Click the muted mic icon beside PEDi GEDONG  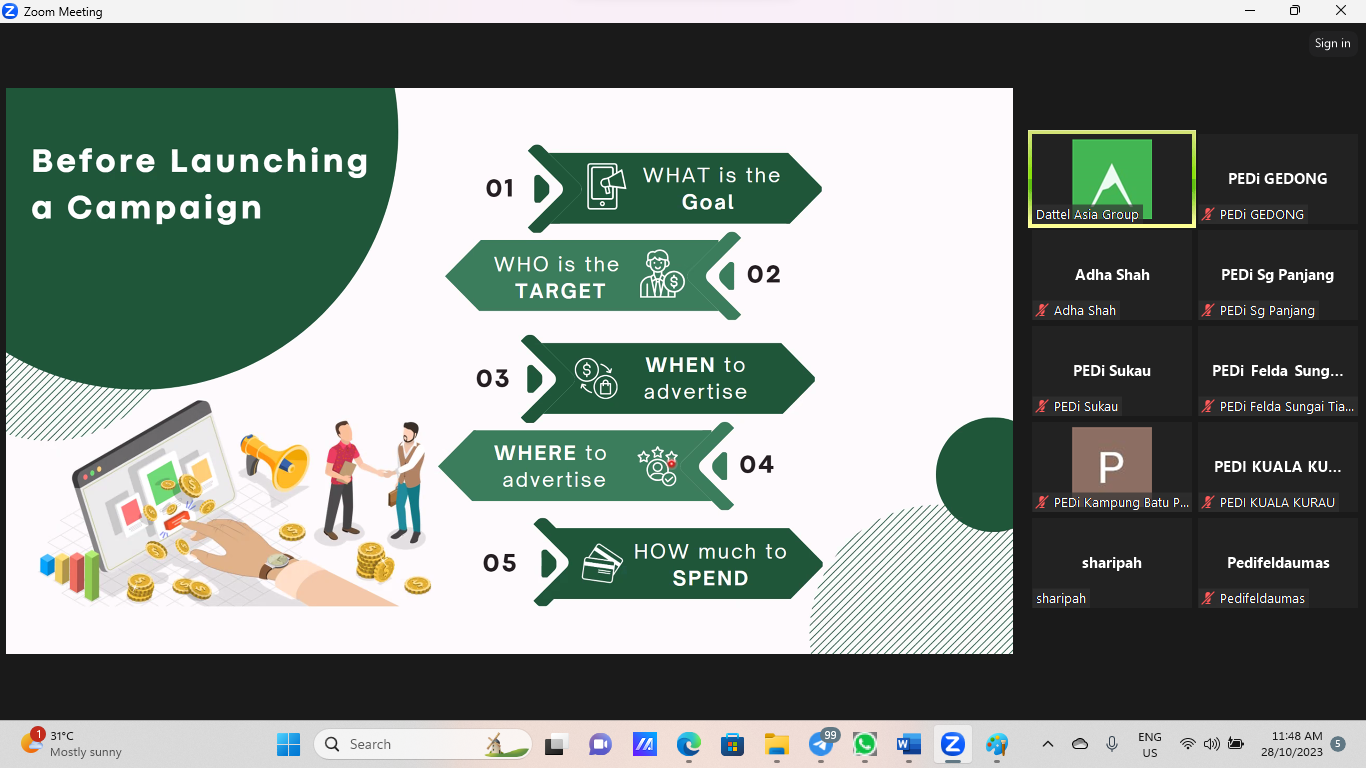(1209, 215)
